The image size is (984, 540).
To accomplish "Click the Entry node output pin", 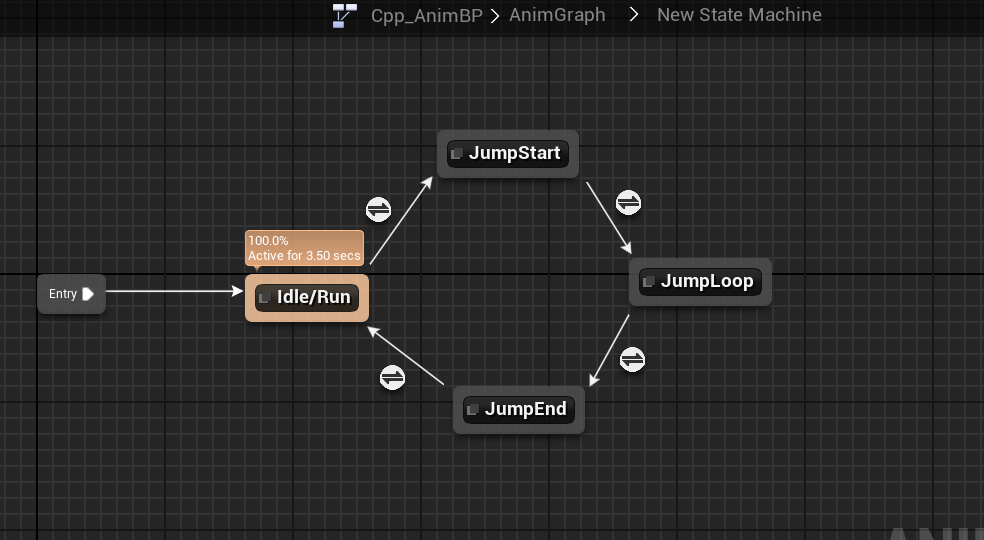I will pos(88,294).
